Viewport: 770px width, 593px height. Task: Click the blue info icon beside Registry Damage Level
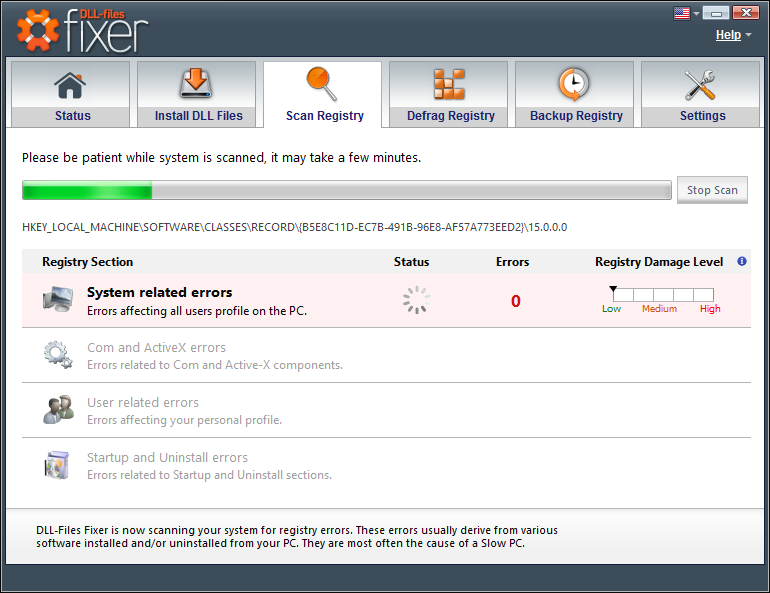[x=742, y=261]
